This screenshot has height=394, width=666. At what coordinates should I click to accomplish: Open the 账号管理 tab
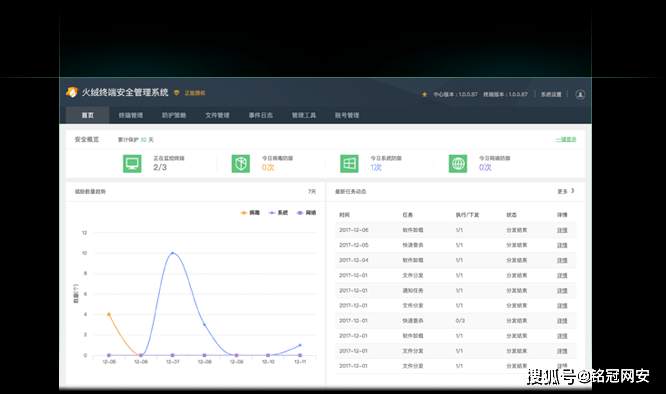click(347, 115)
